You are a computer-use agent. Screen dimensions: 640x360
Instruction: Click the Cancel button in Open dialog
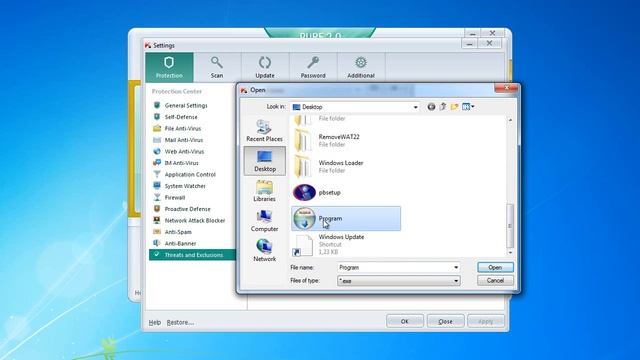[x=495, y=280]
